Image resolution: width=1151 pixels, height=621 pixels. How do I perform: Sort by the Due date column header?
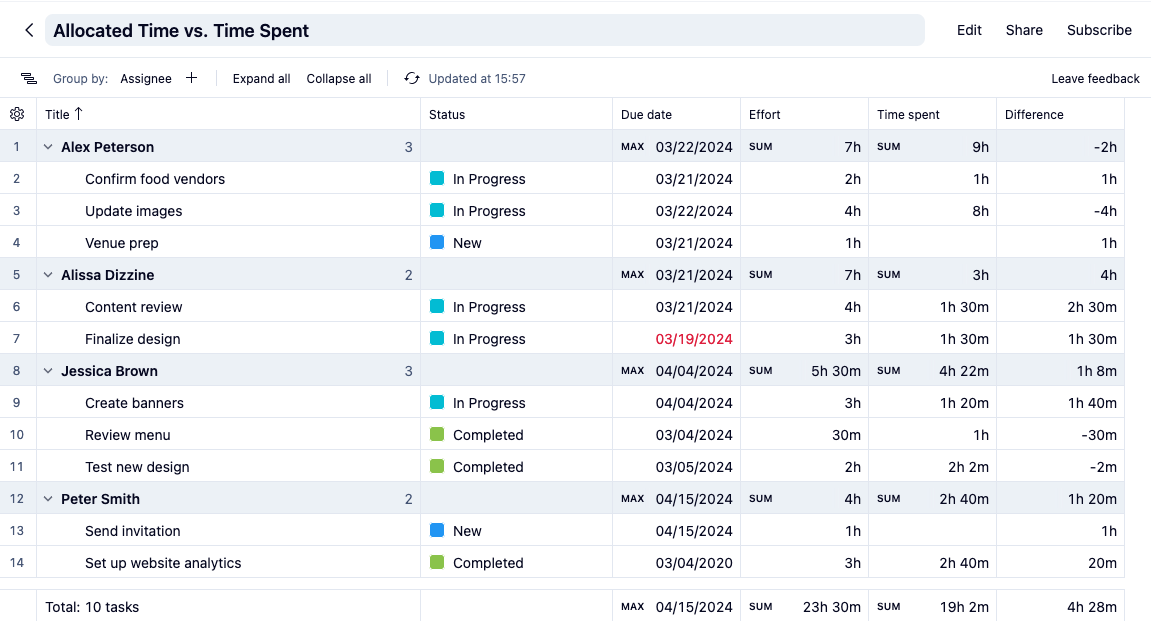point(646,115)
